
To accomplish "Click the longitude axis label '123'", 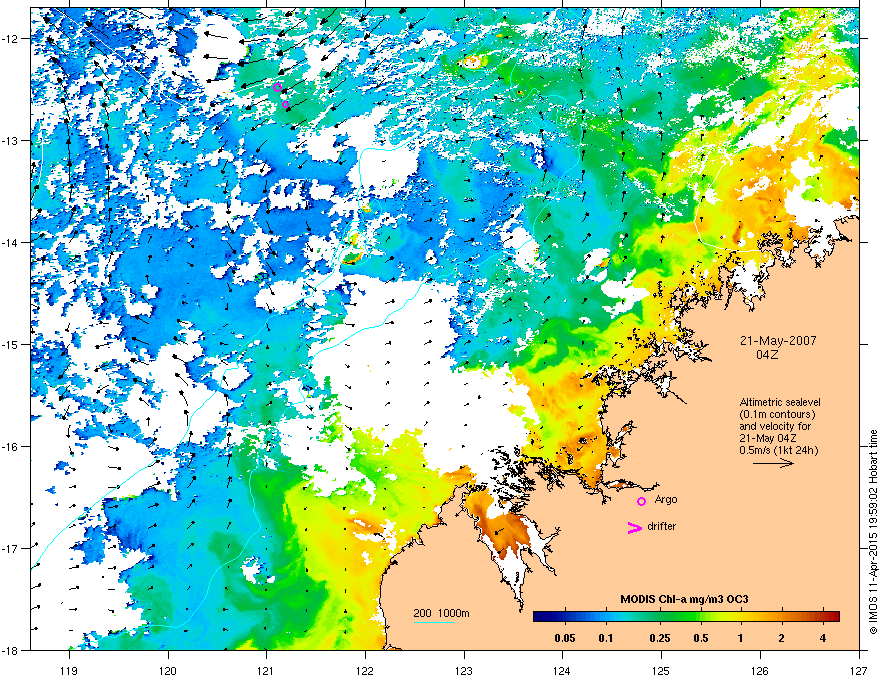I will (x=464, y=670).
